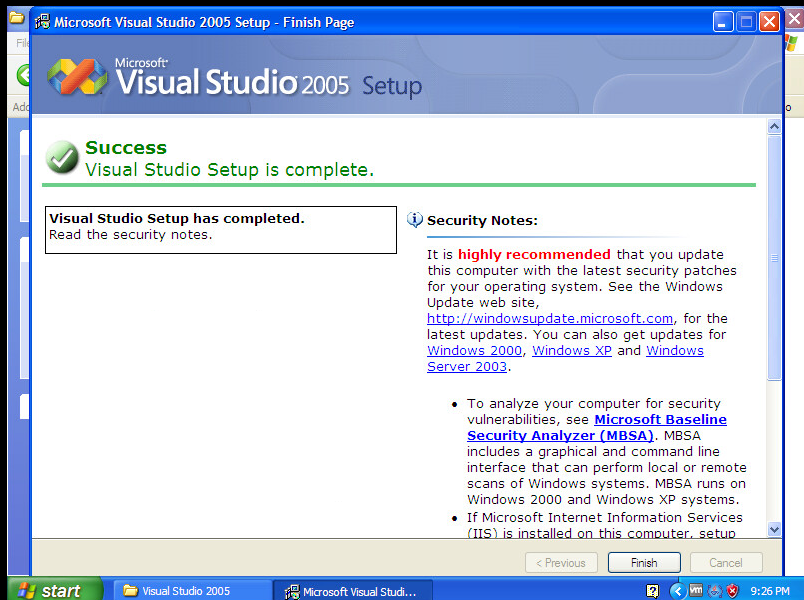
Task: Click the green back arrow in the Explorer window
Action: tap(23, 75)
